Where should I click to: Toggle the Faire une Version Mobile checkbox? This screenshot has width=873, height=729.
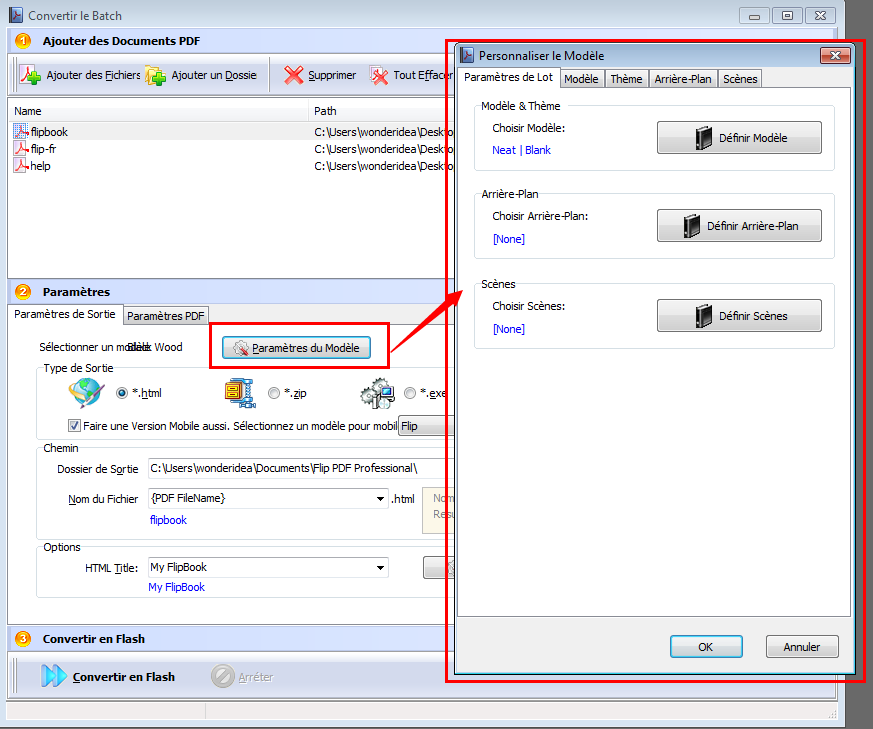(74, 425)
